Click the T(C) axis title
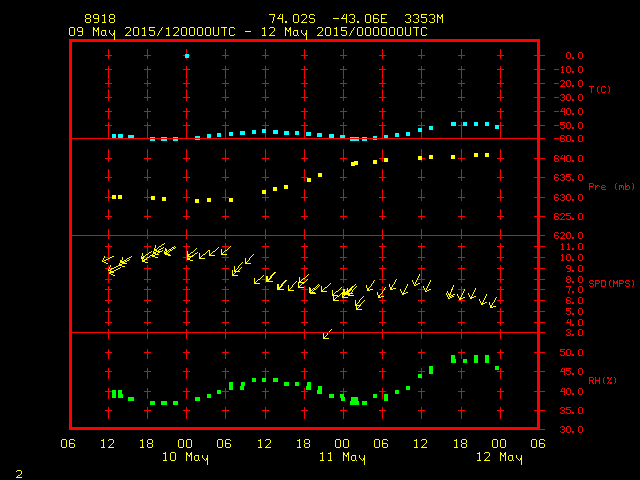 tap(600, 89)
